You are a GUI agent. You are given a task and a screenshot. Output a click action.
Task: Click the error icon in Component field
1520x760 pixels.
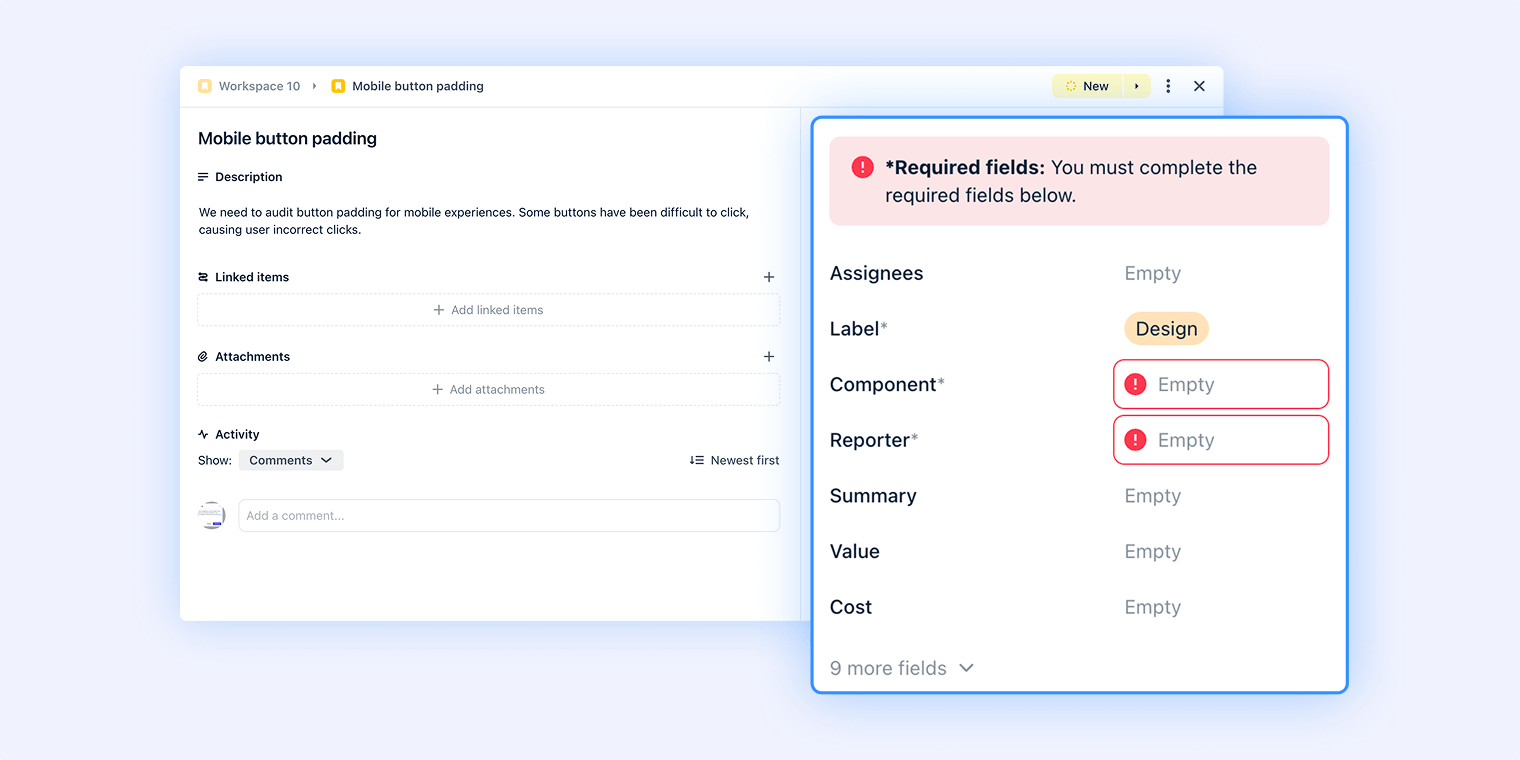click(1135, 384)
